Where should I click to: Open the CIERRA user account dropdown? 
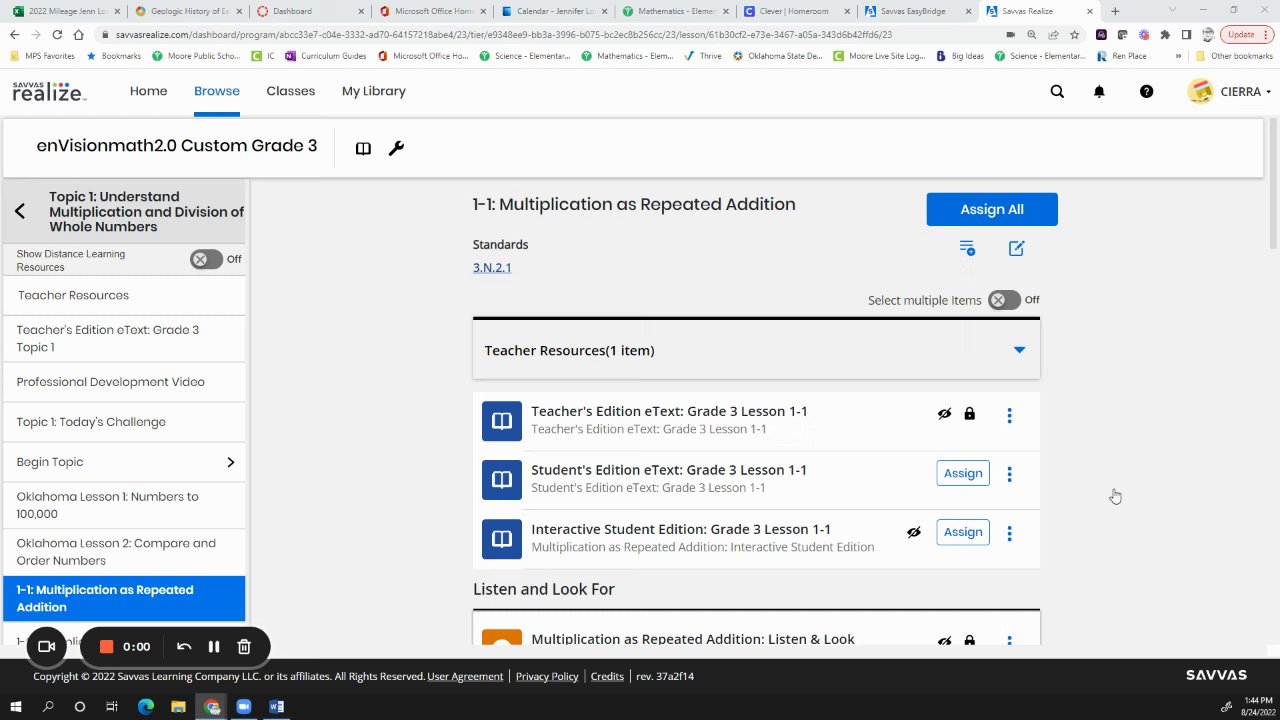pyautogui.click(x=1229, y=91)
